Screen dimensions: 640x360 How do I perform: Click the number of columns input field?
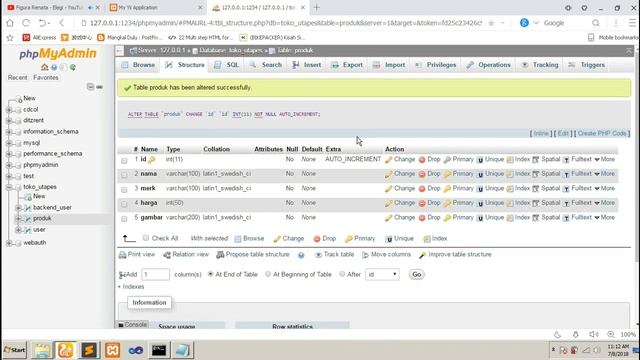[x=155, y=274]
